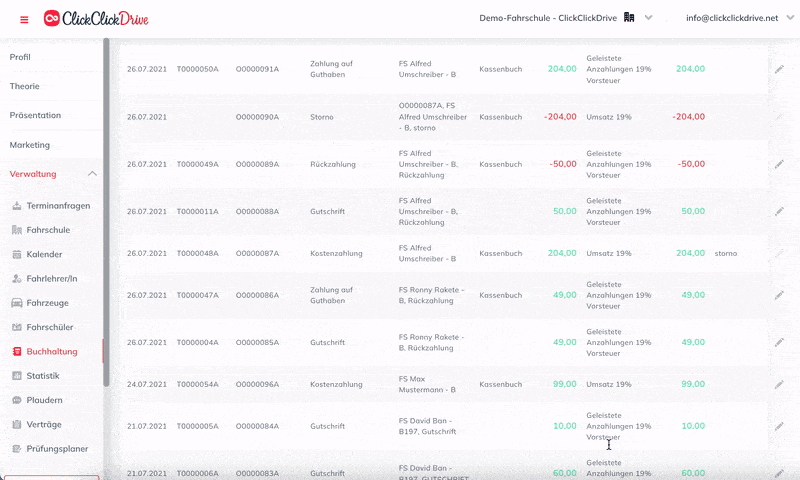The width and height of the screenshot is (800, 480).
Task: Open the Theorie menu item
Action: pos(24,86)
